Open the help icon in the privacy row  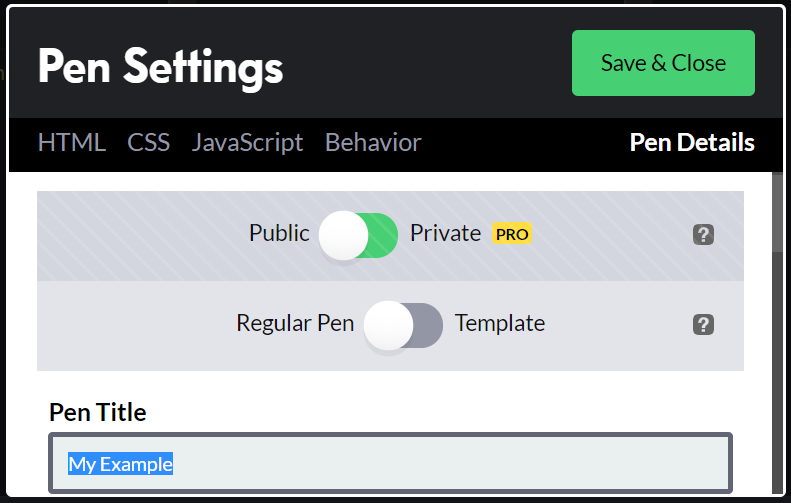tap(703, 235)
